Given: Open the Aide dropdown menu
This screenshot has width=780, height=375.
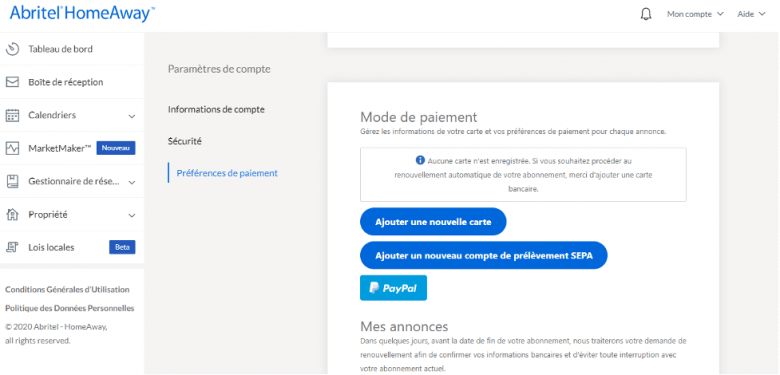Looking at the screenshot, I should (x=751, y=14).
